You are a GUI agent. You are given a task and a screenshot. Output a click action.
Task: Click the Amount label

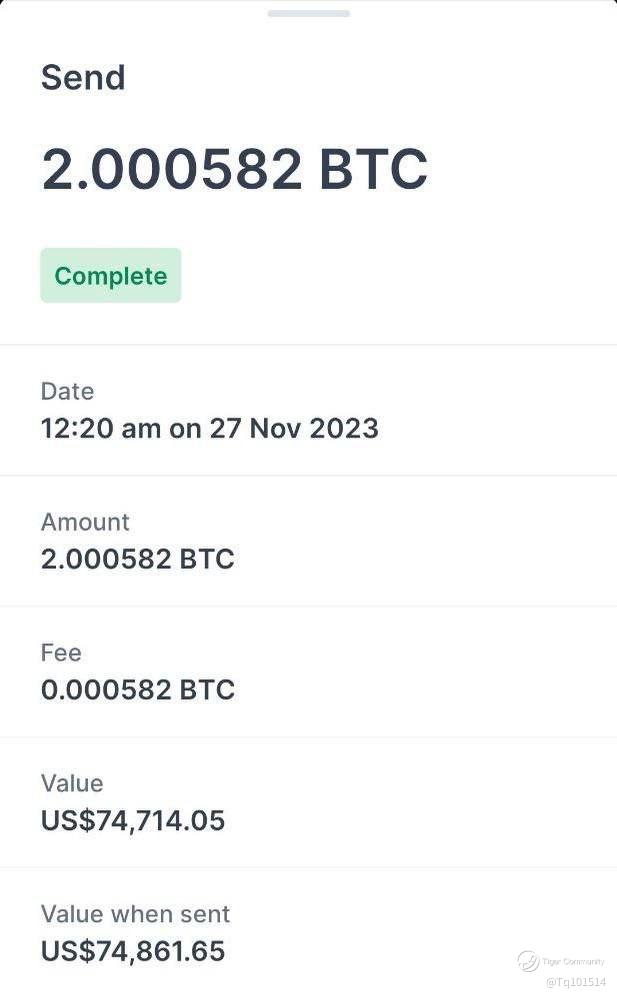coord(85,522)
